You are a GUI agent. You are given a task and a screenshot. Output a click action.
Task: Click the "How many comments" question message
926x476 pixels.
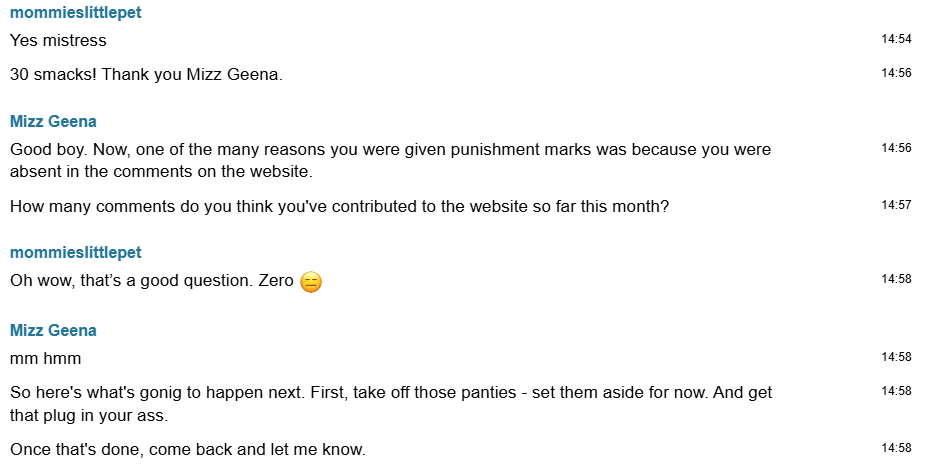[339, 207]
